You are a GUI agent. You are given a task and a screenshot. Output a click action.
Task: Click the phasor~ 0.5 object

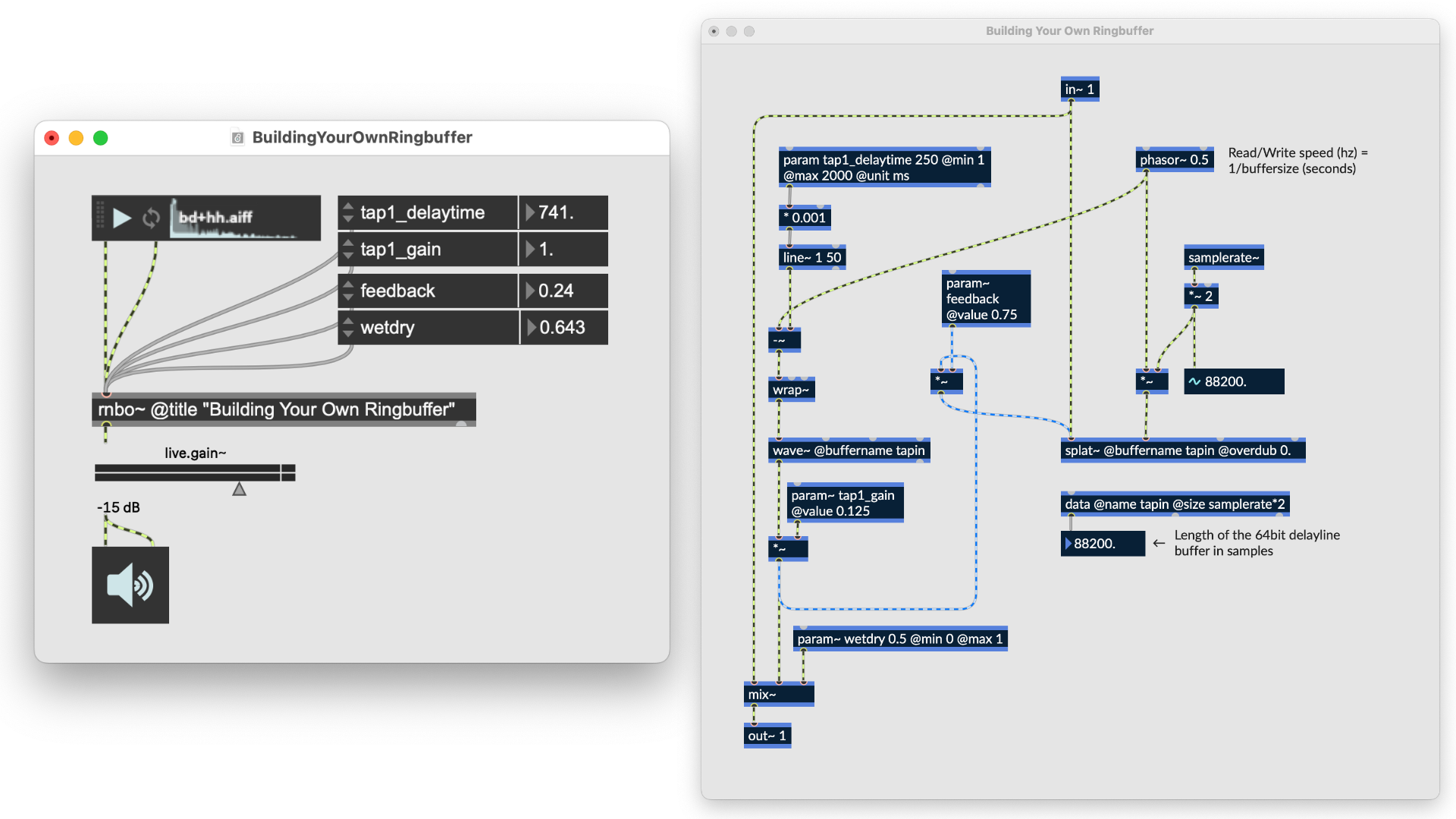[1174, 160]
